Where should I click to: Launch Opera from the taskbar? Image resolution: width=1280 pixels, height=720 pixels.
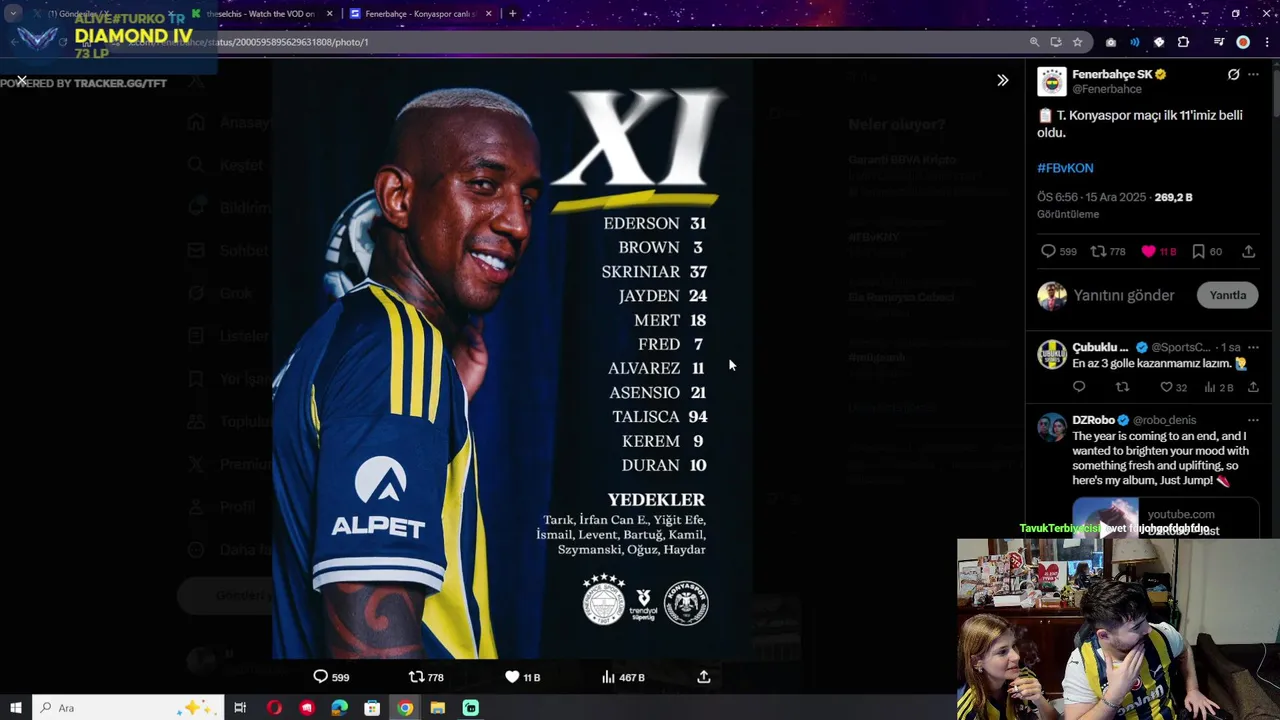274,708
